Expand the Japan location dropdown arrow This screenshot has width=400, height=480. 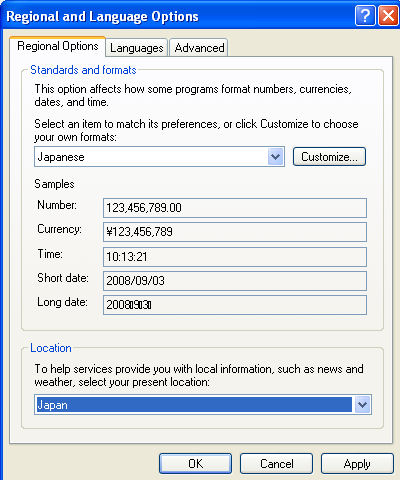[362, 404]
